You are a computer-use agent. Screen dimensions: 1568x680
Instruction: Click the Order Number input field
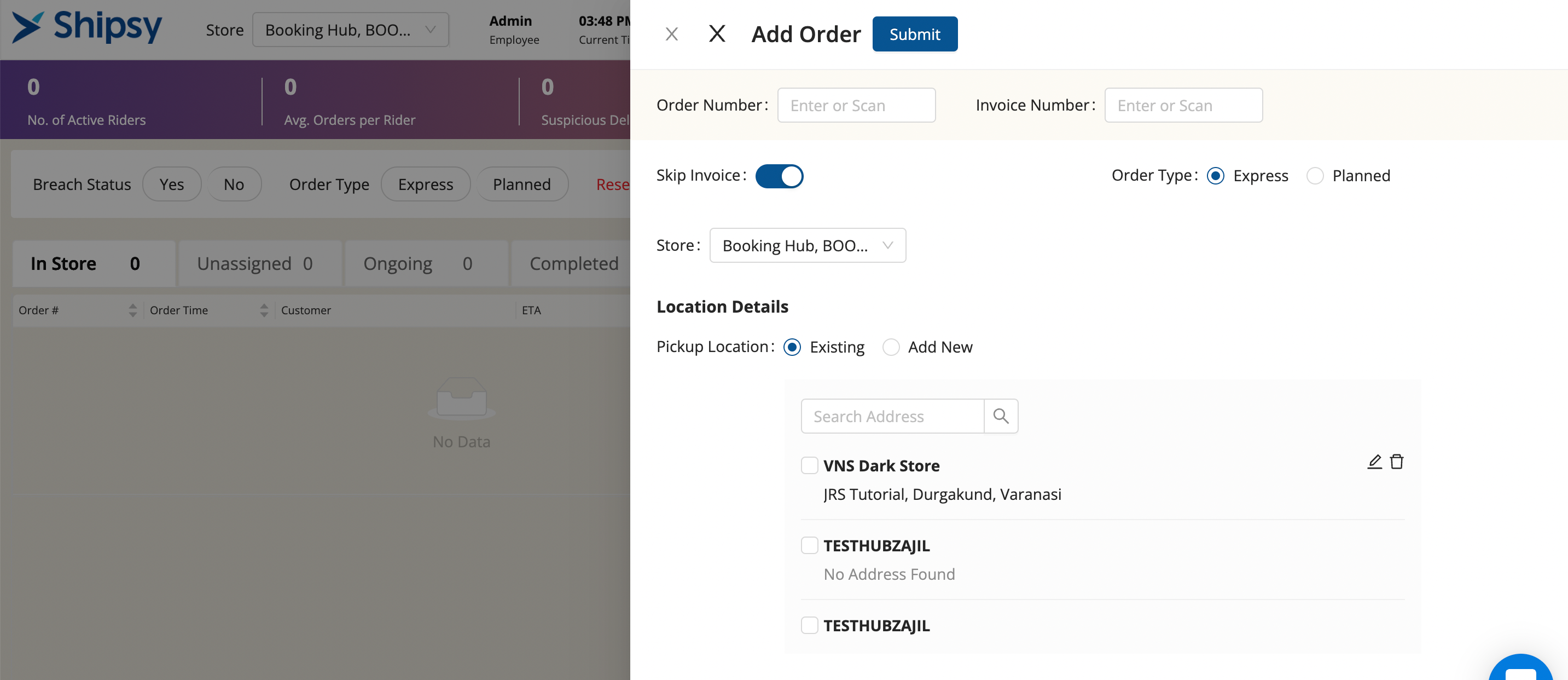pyautogui.click(x=856, y=106)
